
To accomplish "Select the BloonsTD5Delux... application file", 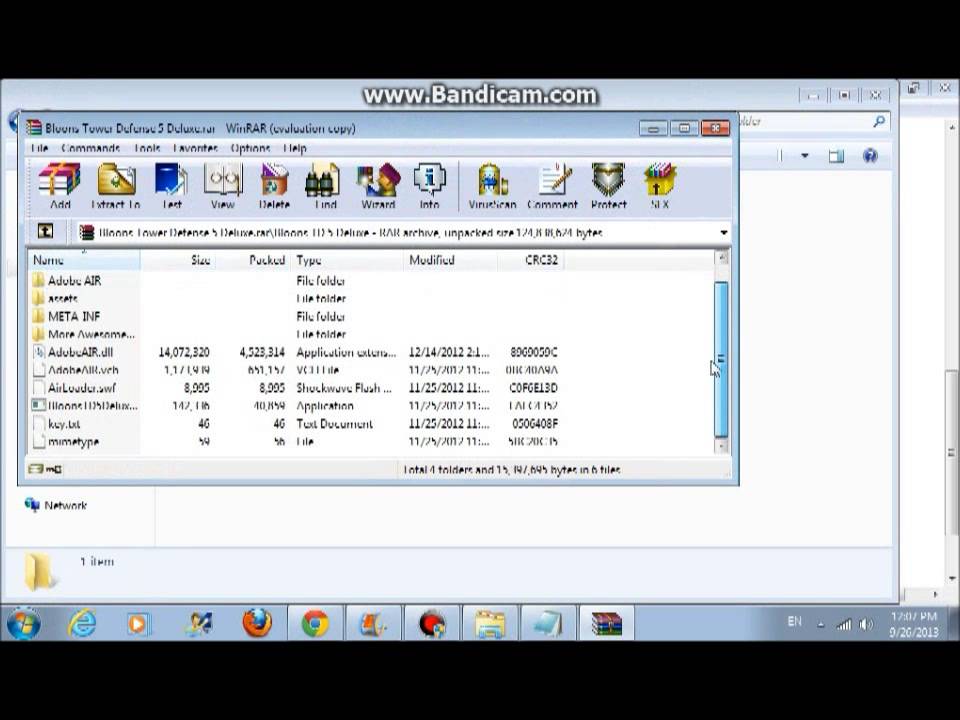I will (84, 405).
